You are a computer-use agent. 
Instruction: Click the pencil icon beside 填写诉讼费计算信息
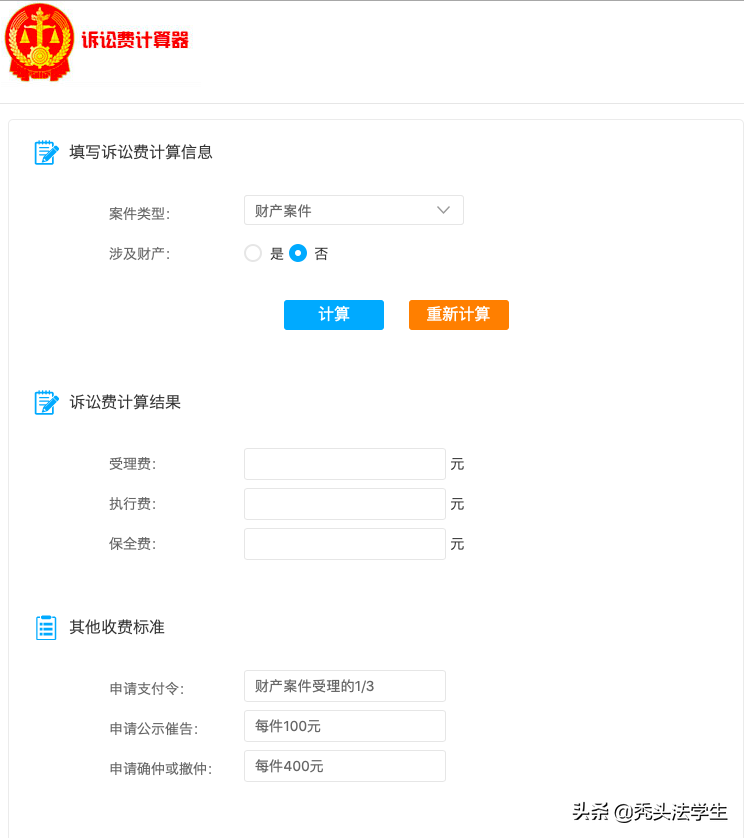point(47,152)
